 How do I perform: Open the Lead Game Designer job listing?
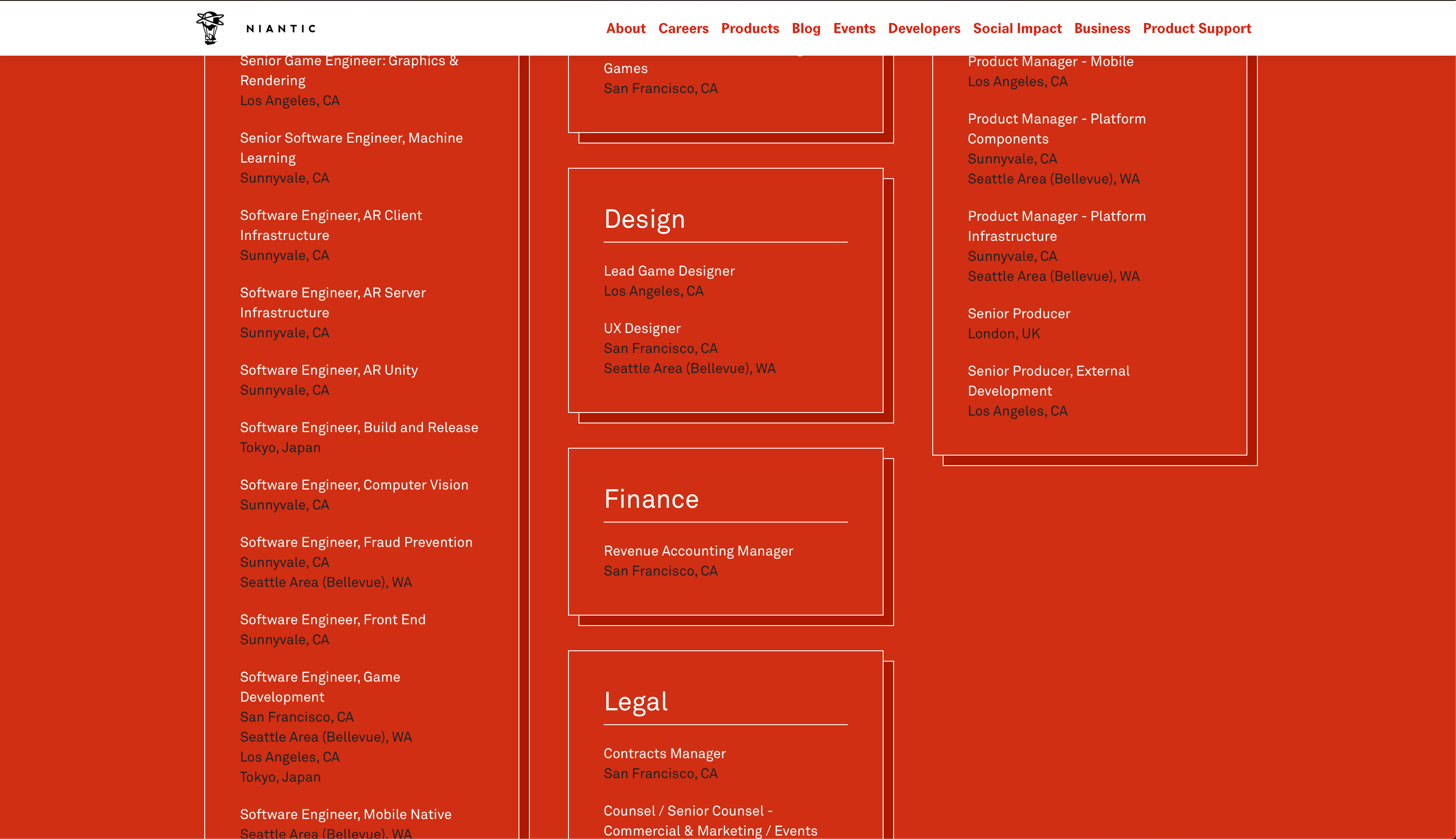coord(669,271)
